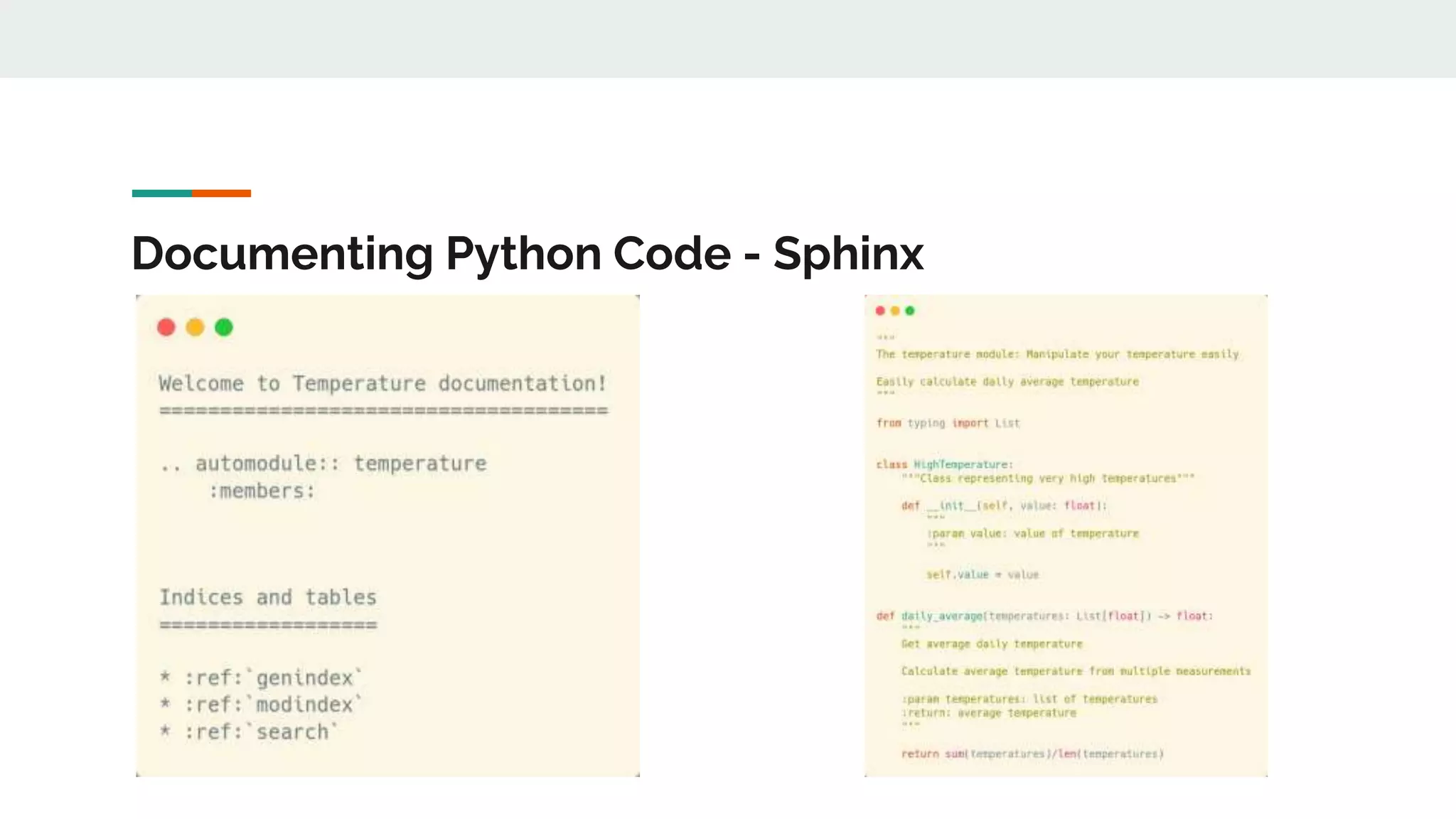Click the teal segment of the accent bar
The width and height of the screenshot is (1456, 819).
pos(162,193)
